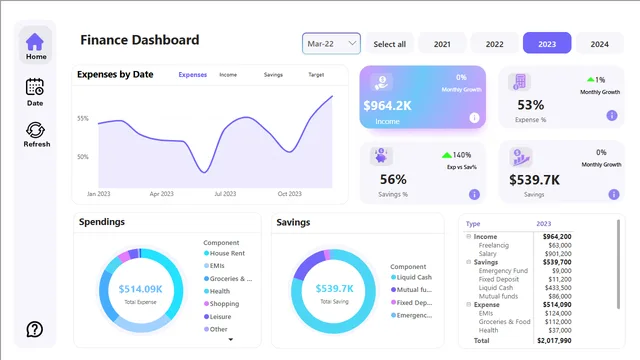Switch chart to Savings tab
Viewport: 640px width, 360px height.
pyautogui.click(x=273, y=75)
